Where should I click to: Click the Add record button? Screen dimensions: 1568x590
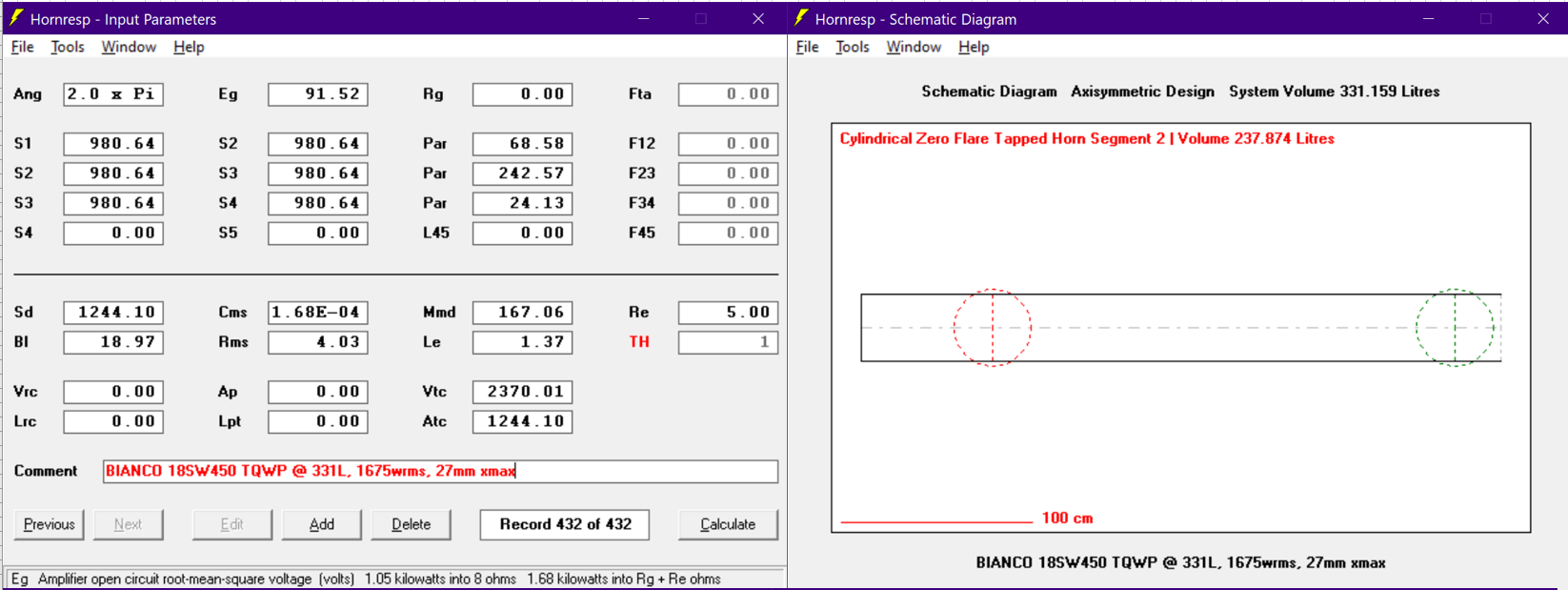point(322,524)
